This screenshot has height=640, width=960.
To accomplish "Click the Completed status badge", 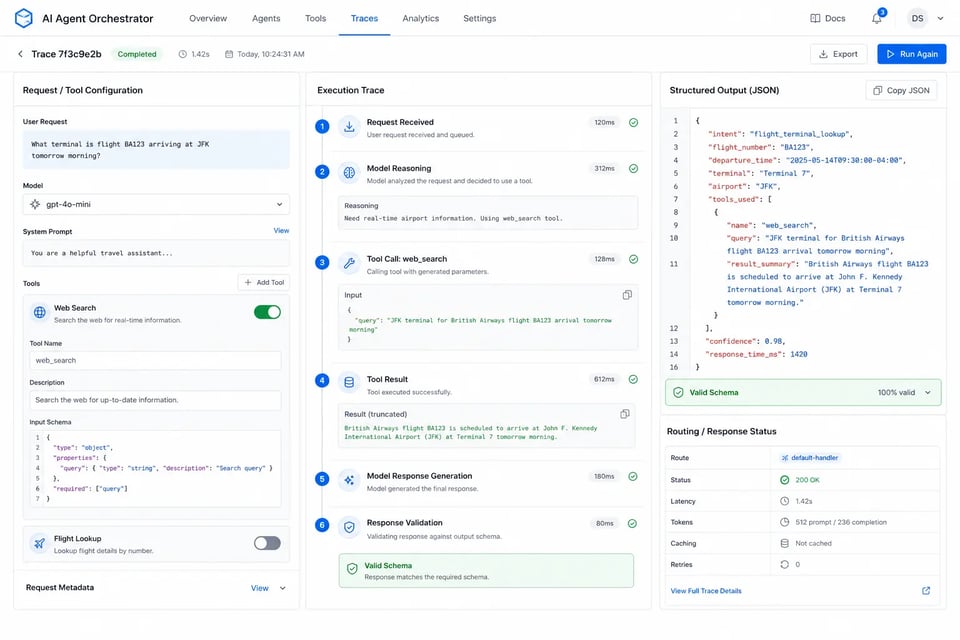I will [x=137, y=54].
